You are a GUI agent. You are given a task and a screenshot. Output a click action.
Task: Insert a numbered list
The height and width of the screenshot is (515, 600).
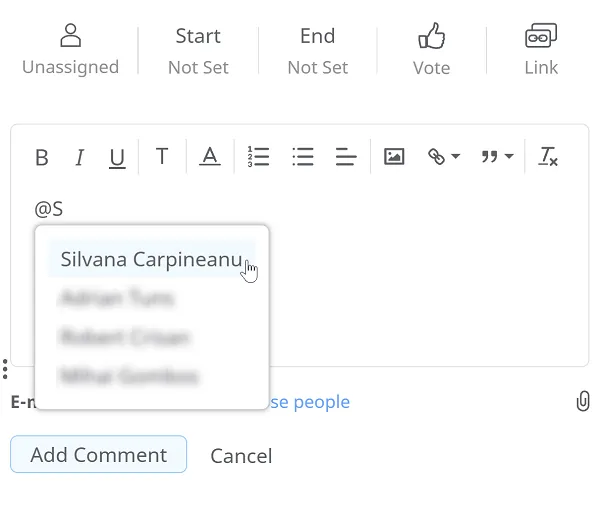(259, 157)
